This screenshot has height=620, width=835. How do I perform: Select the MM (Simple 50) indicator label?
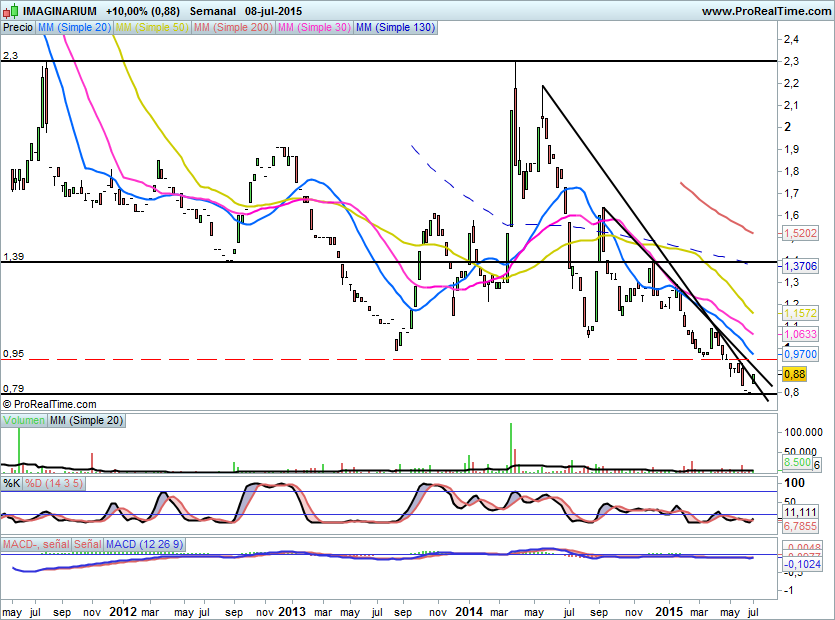point(152,27)
